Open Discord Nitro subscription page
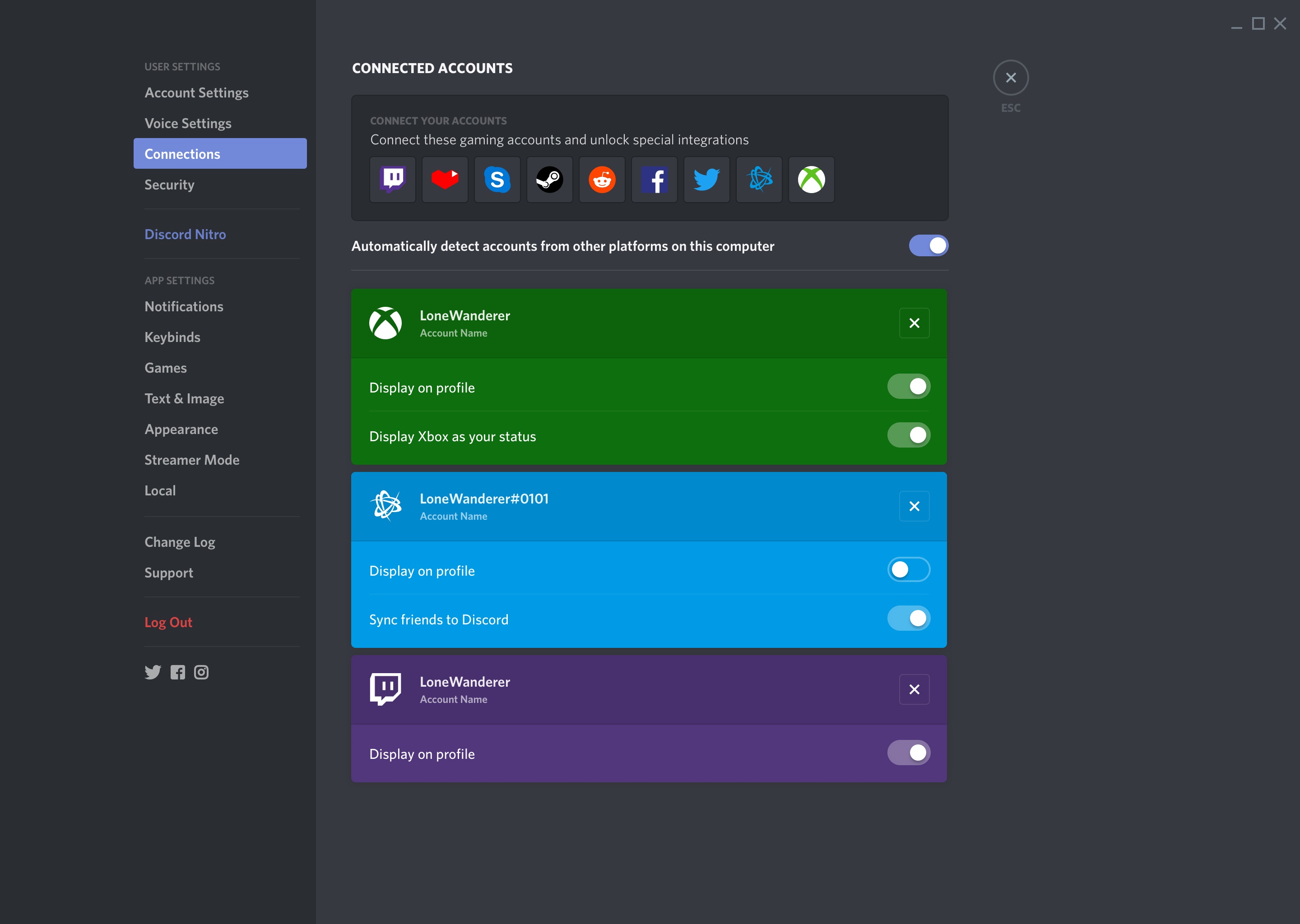The image size is (1300, 924). pos(185,234)
